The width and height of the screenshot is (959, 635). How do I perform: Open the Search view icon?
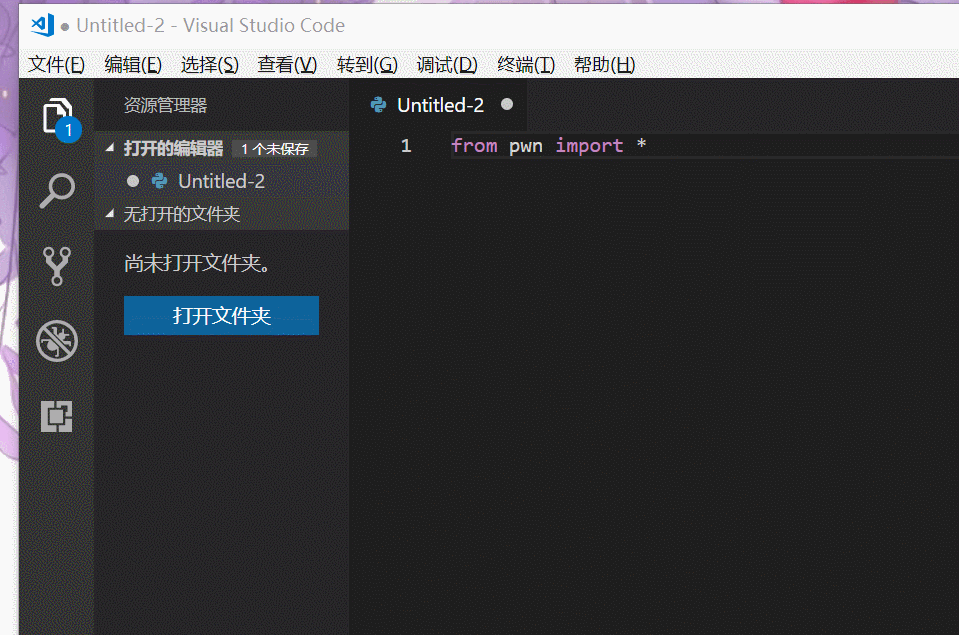[57, 190]
